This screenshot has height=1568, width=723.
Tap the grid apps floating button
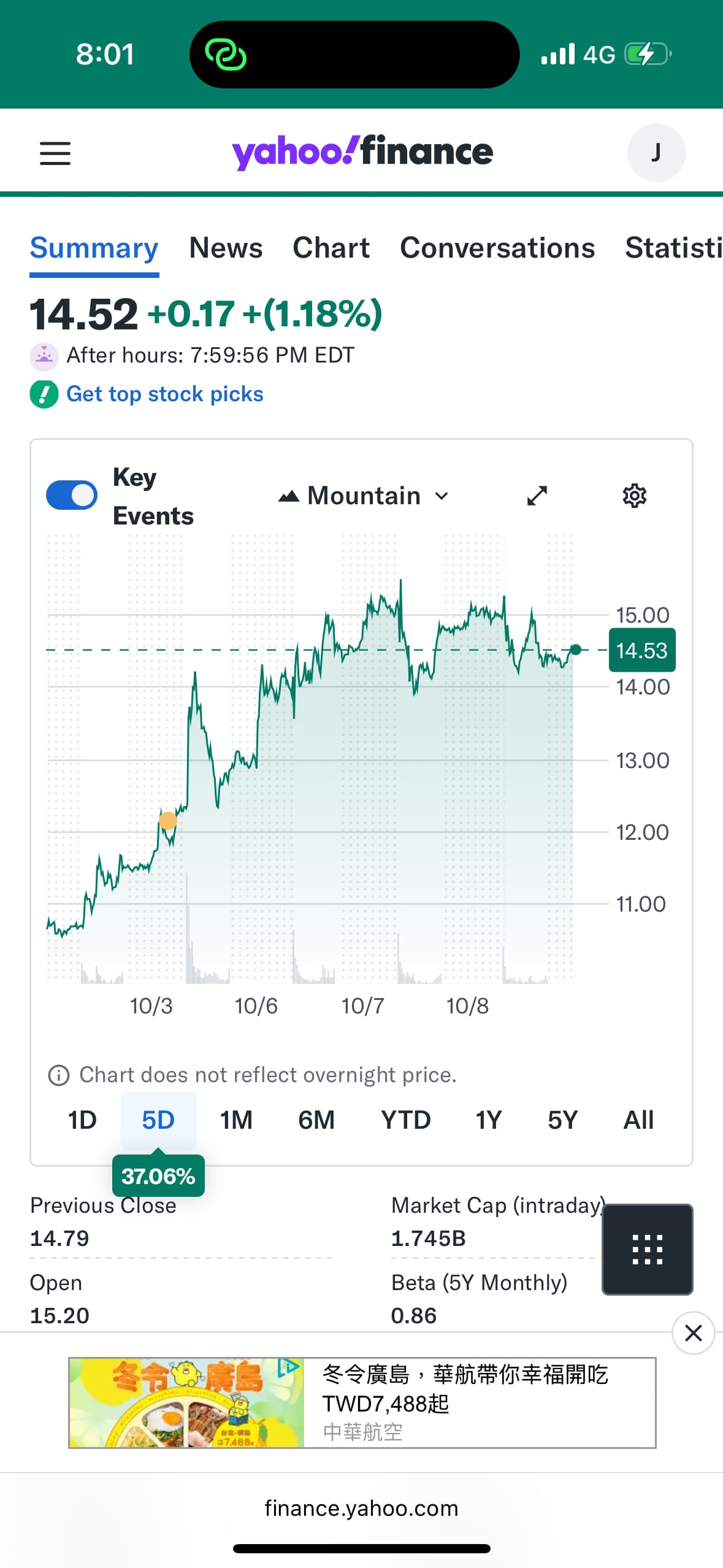[647, 1249]
